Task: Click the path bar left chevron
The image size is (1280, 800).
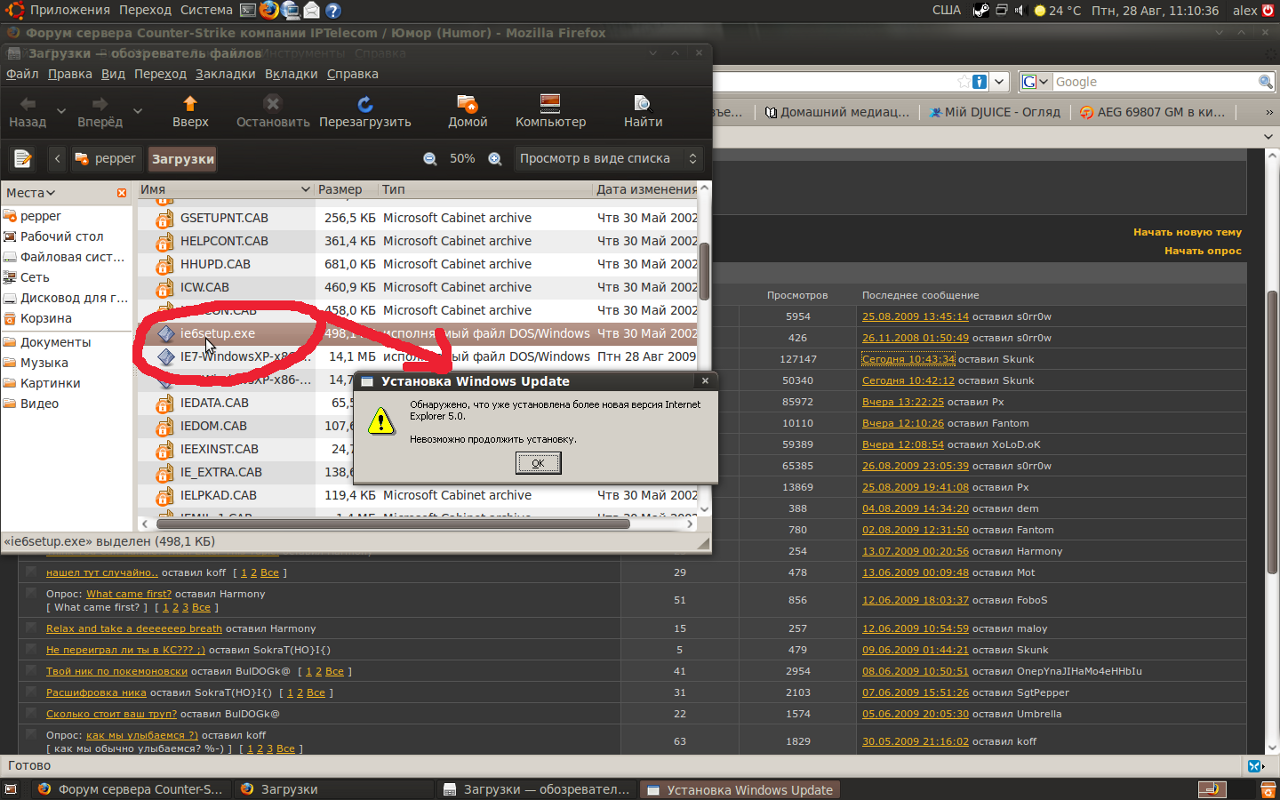Action: (x=58, y=158)
